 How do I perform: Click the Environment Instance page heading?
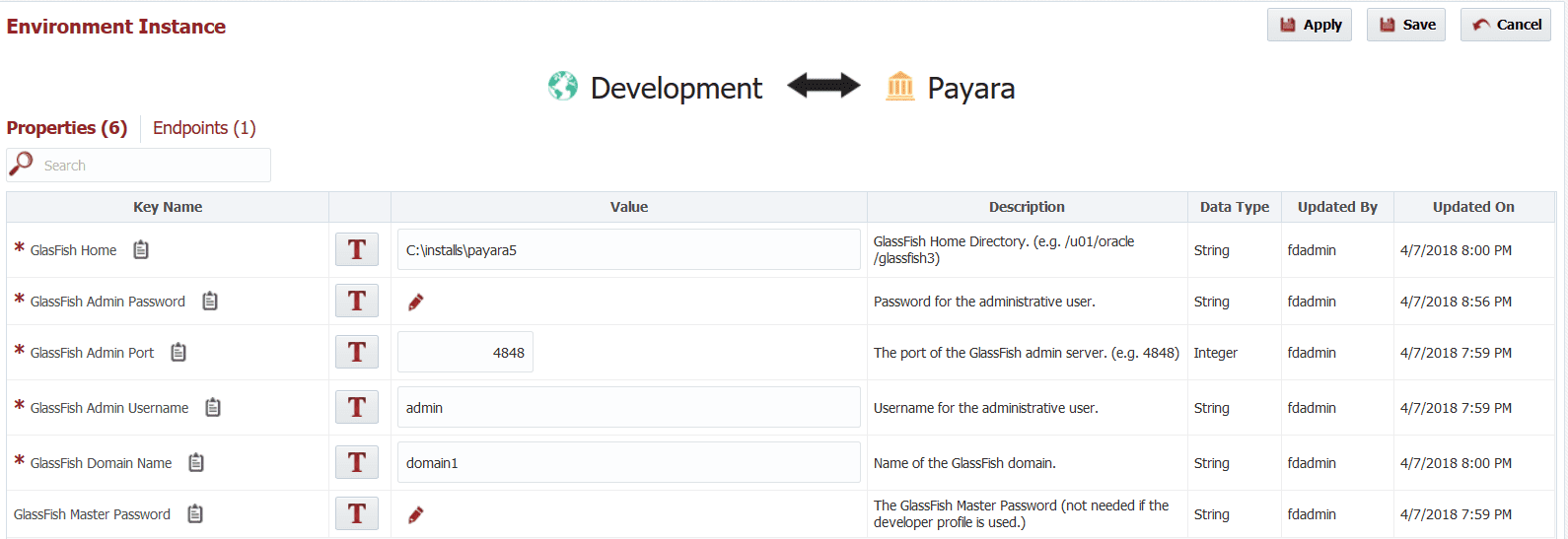pos(116,27)
